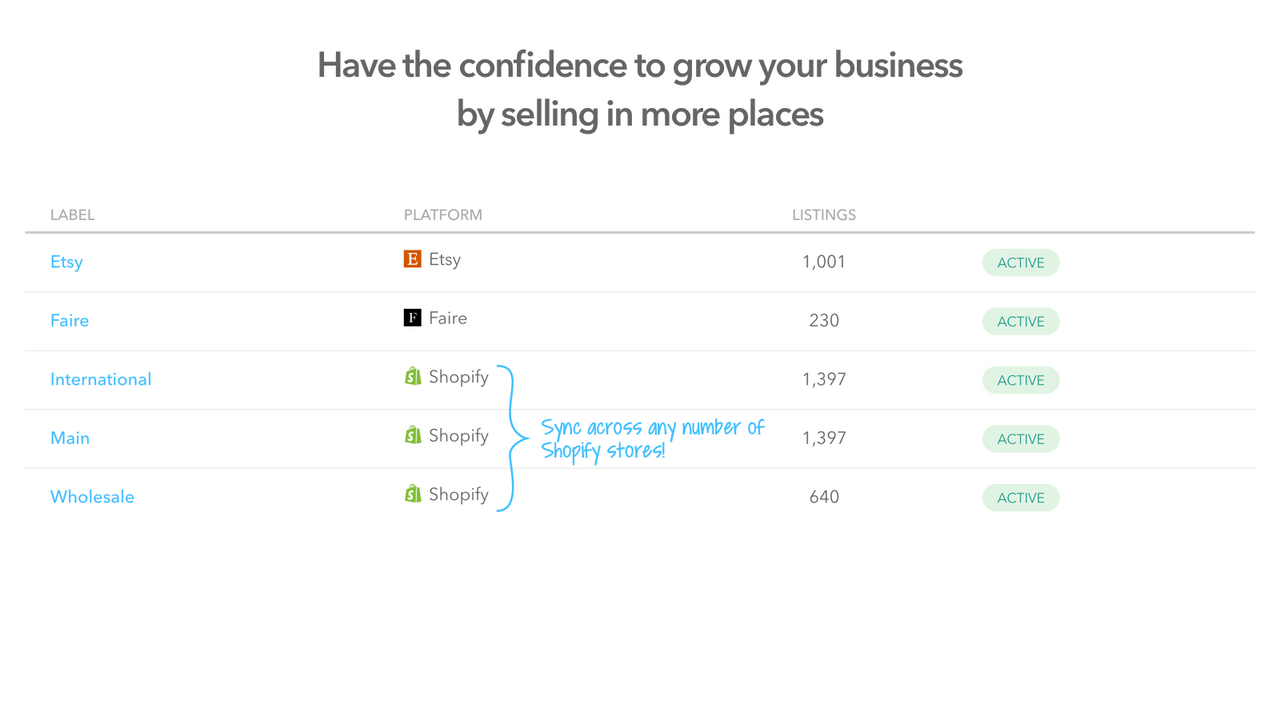Viewport: 1280px width, 720px height.
Task: Click the ACTIVE status pill for International
Action: (x=1020, y=380)
